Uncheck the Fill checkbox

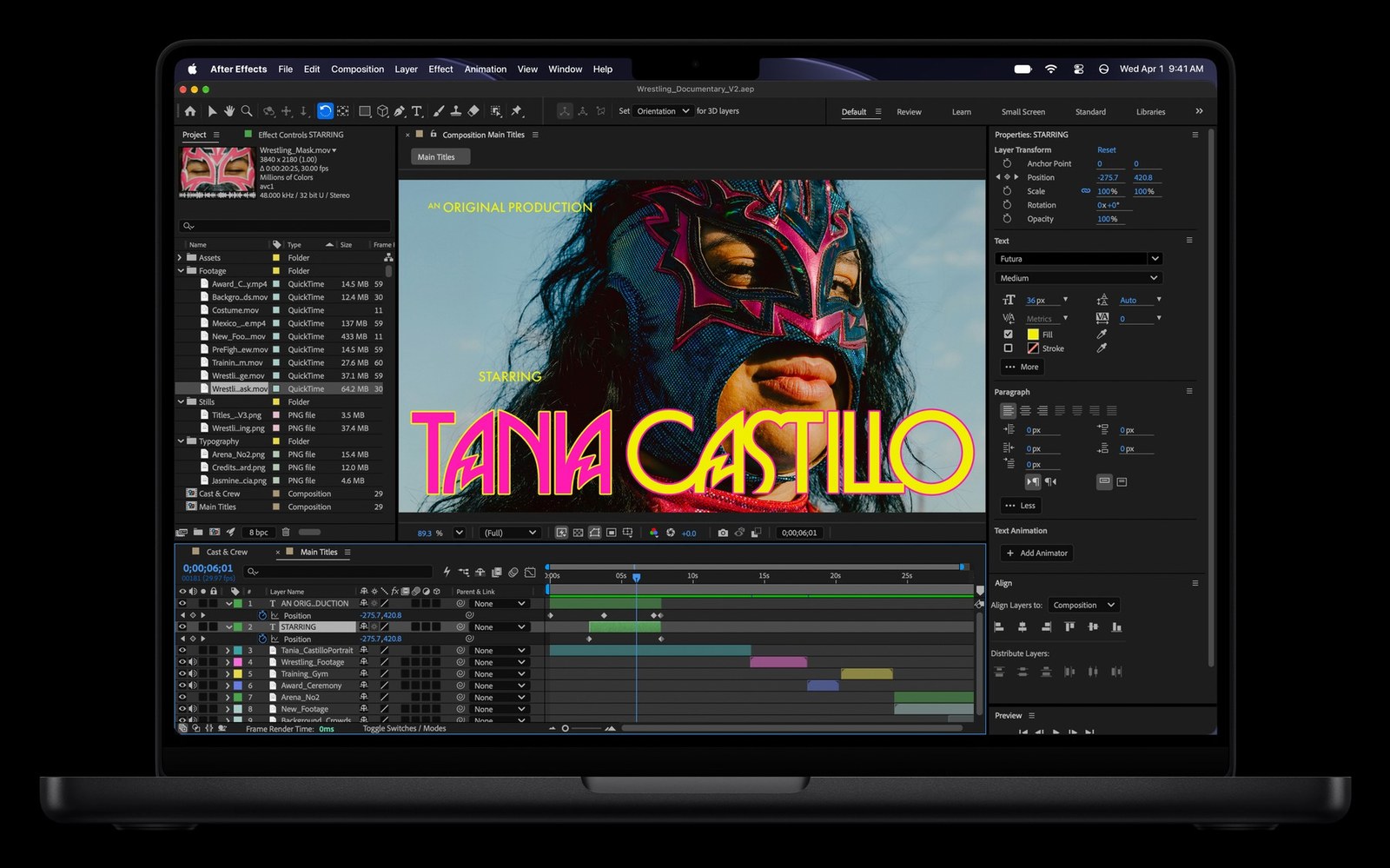[1008, 334]
